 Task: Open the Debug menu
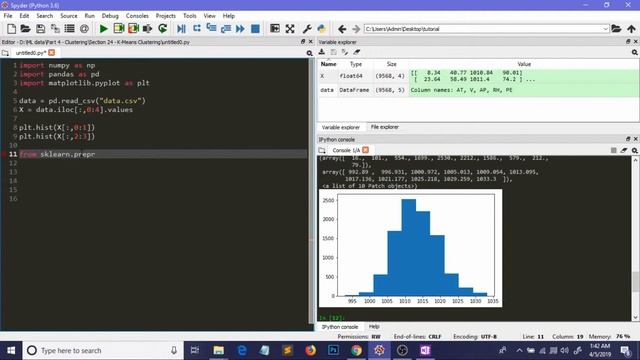[x=110, y=16]
